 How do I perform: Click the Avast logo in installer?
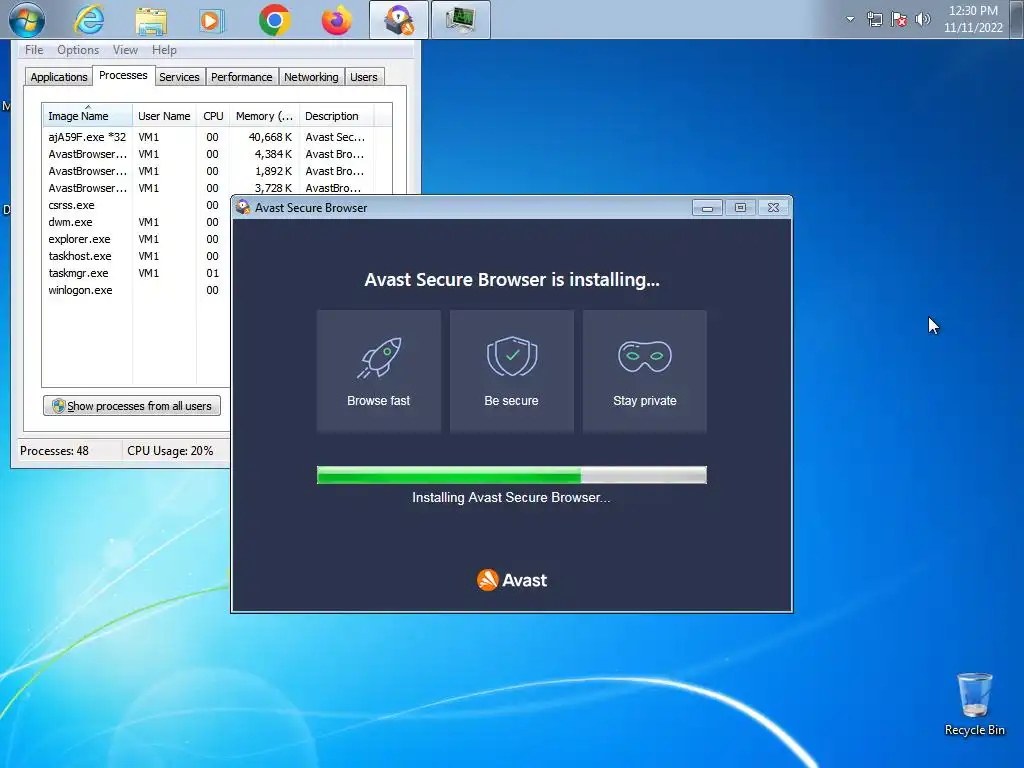(512, 580)
